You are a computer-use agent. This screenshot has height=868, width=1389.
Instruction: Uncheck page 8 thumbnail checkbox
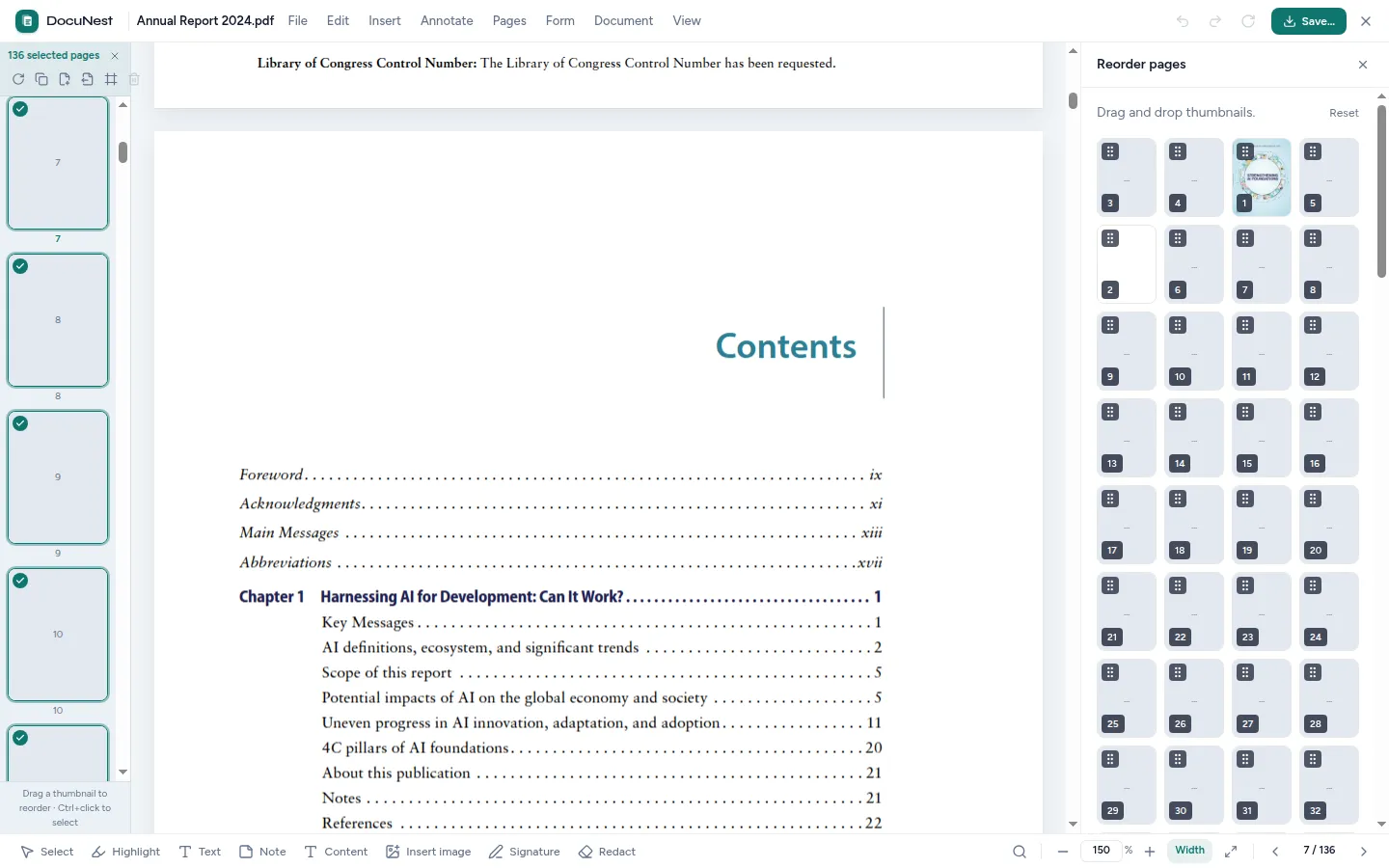(x=20, y=266)
